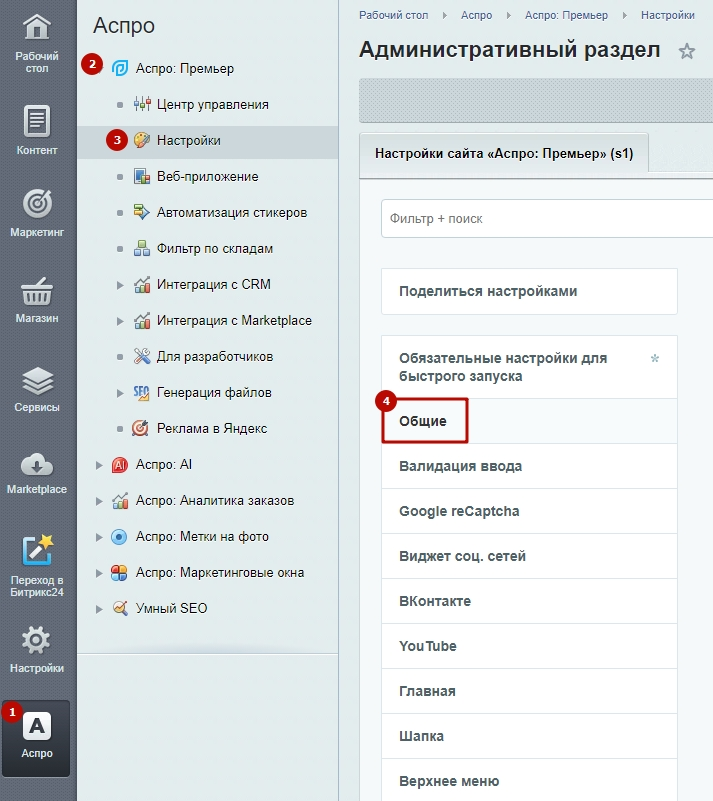Select Фильтр по складам in the tree
This screenshot has height=801, width=713.
(x=215, y=248)
